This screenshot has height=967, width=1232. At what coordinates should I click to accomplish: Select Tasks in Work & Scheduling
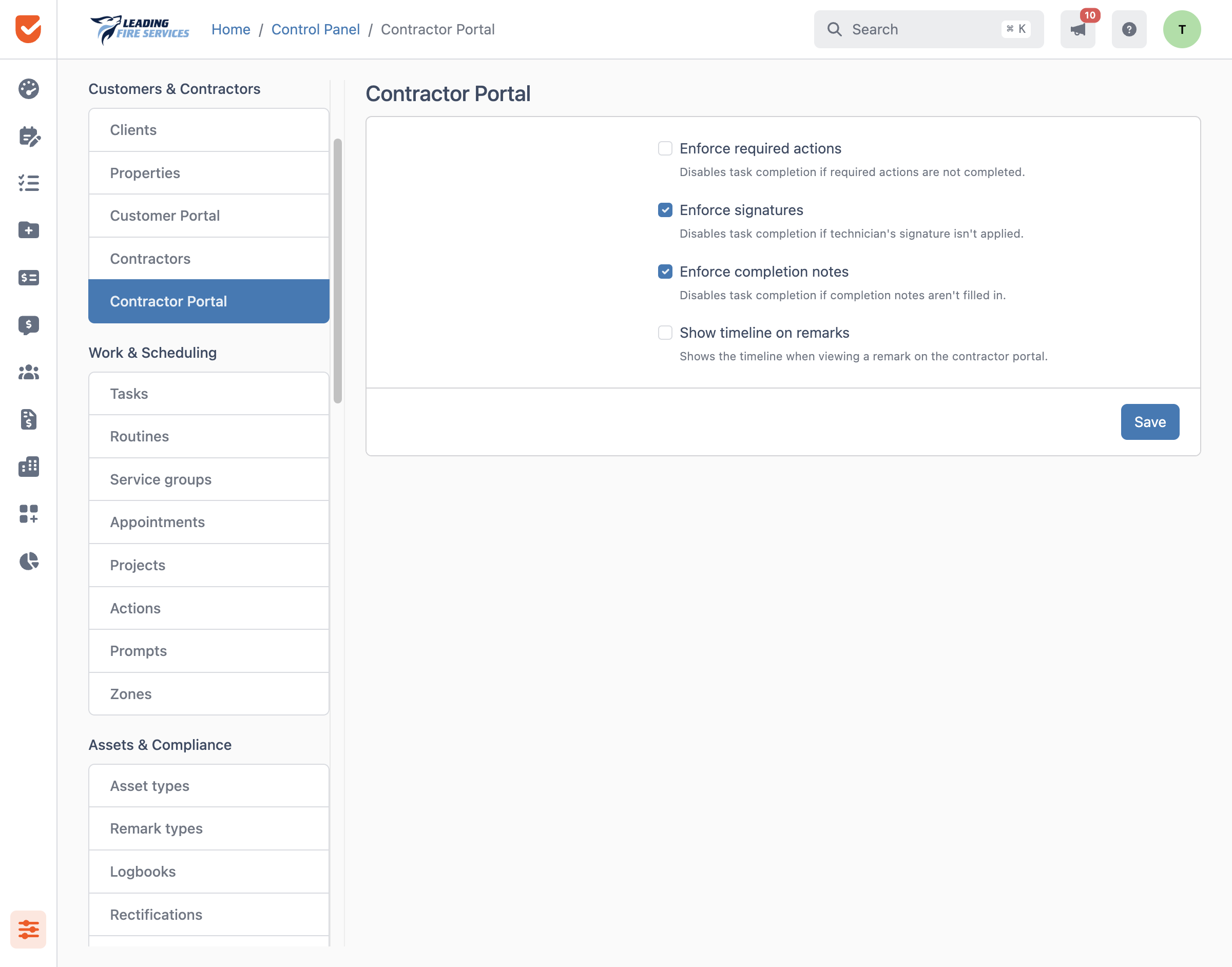[209, 394]
